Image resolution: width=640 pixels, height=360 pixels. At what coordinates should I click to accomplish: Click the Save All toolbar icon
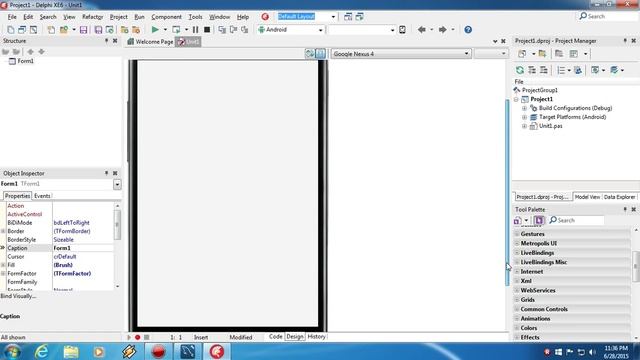(98, 30)
